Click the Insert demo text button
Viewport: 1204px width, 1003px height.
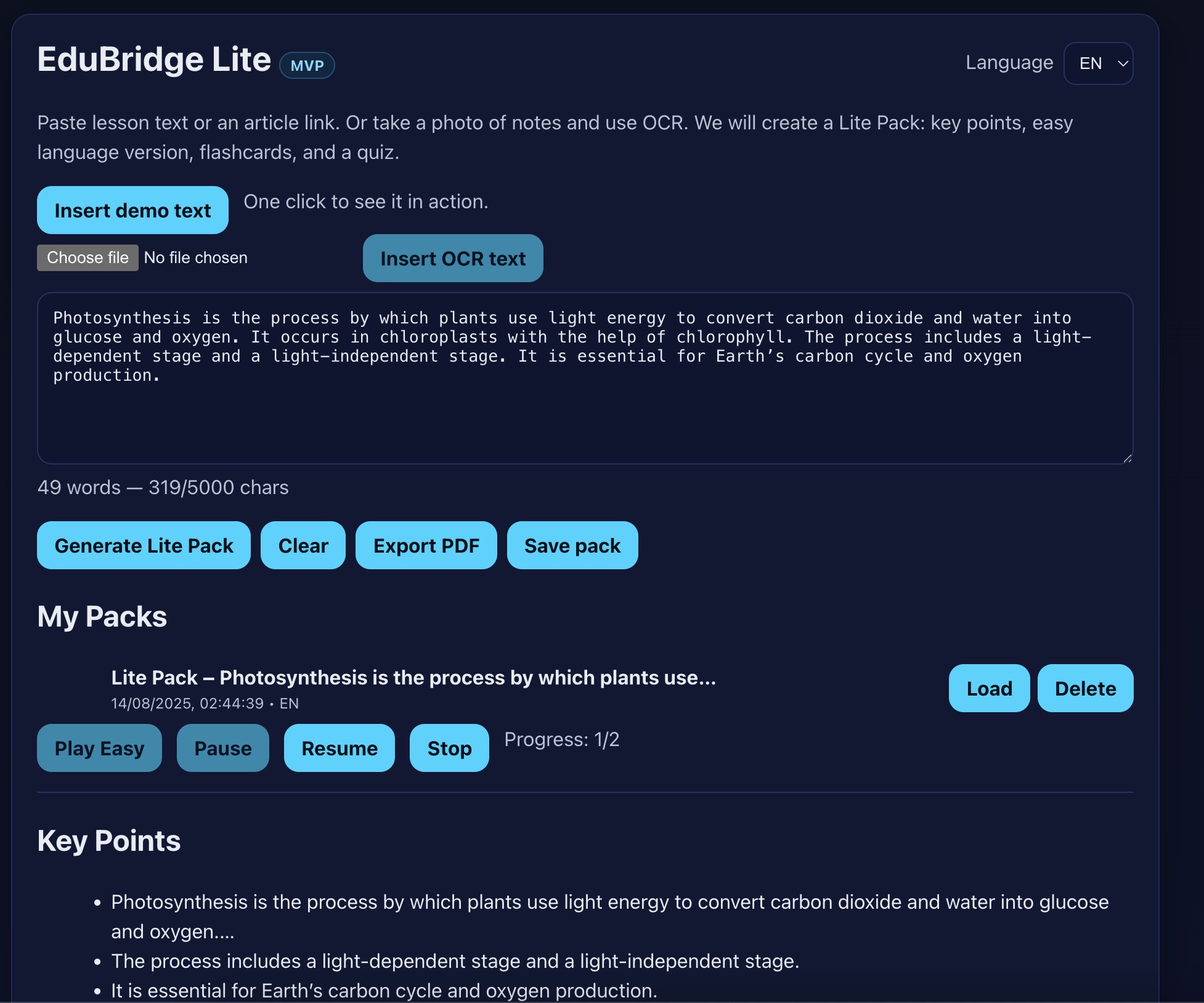tap(132, 210)
